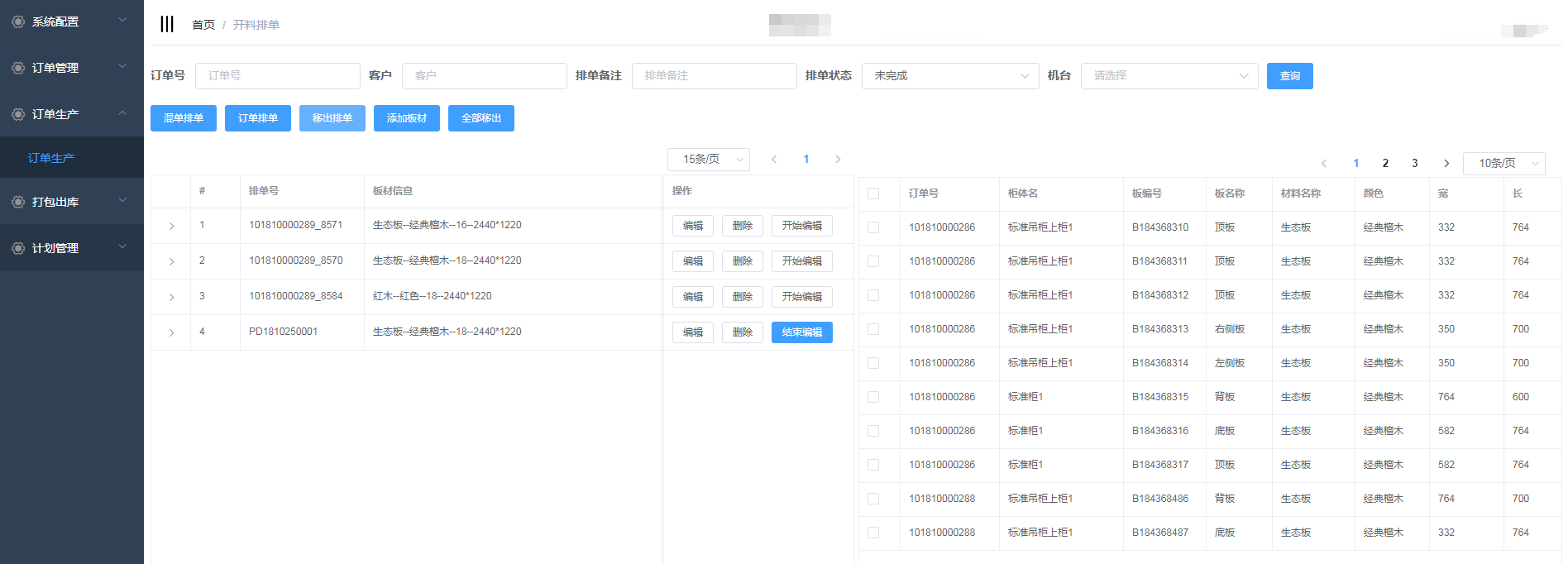Screen dimensions: 1568x564
Task: Click the gear icon beside 订单管理
Action: point(18,68)
